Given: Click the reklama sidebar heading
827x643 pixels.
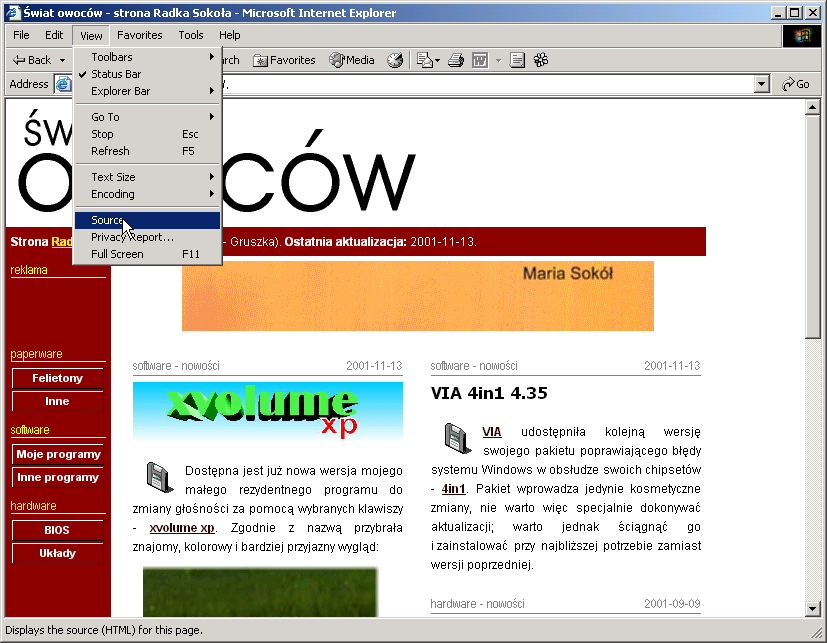Looking at the screenshot, I should tap(29, 270).
